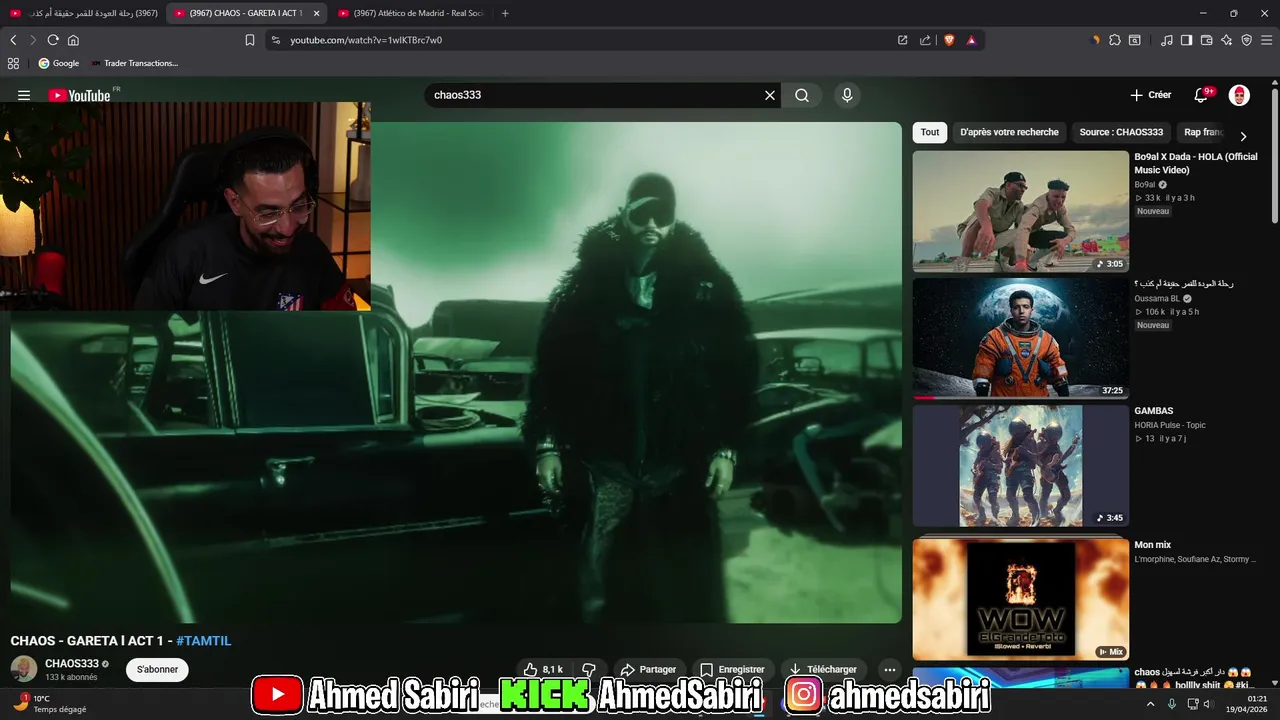
Task: Select D'après votre recherche chip
Action: tap(1009, 132)
